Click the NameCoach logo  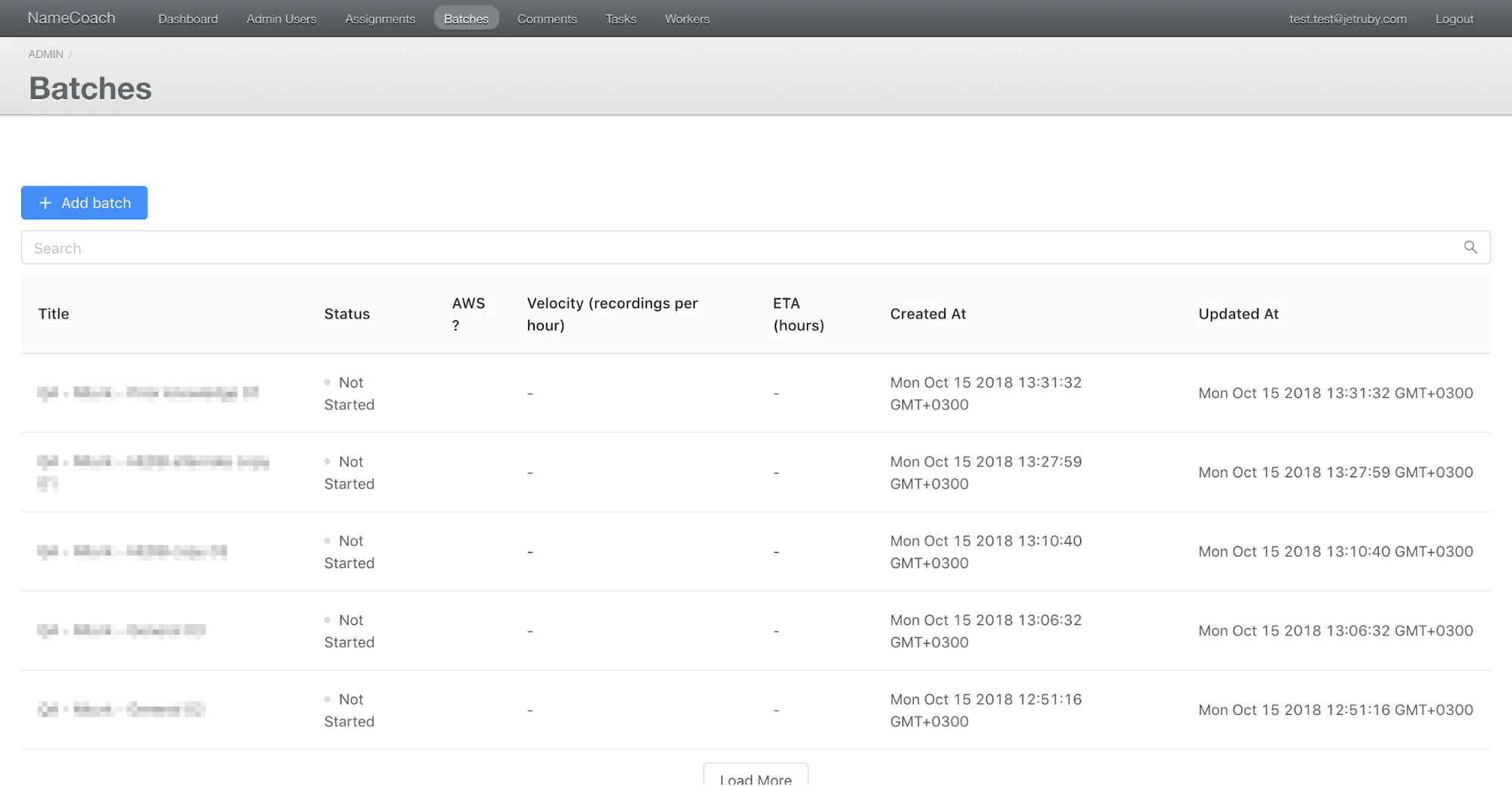tap(71, 17)
